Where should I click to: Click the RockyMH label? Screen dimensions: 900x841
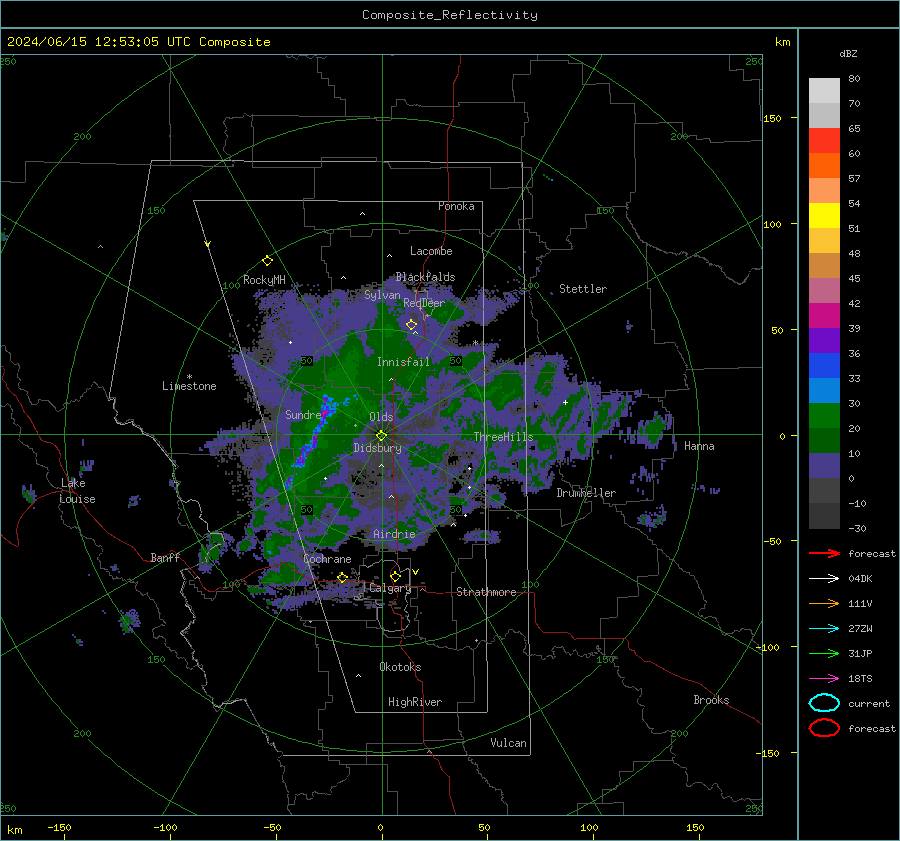click(x=264, y=280)
